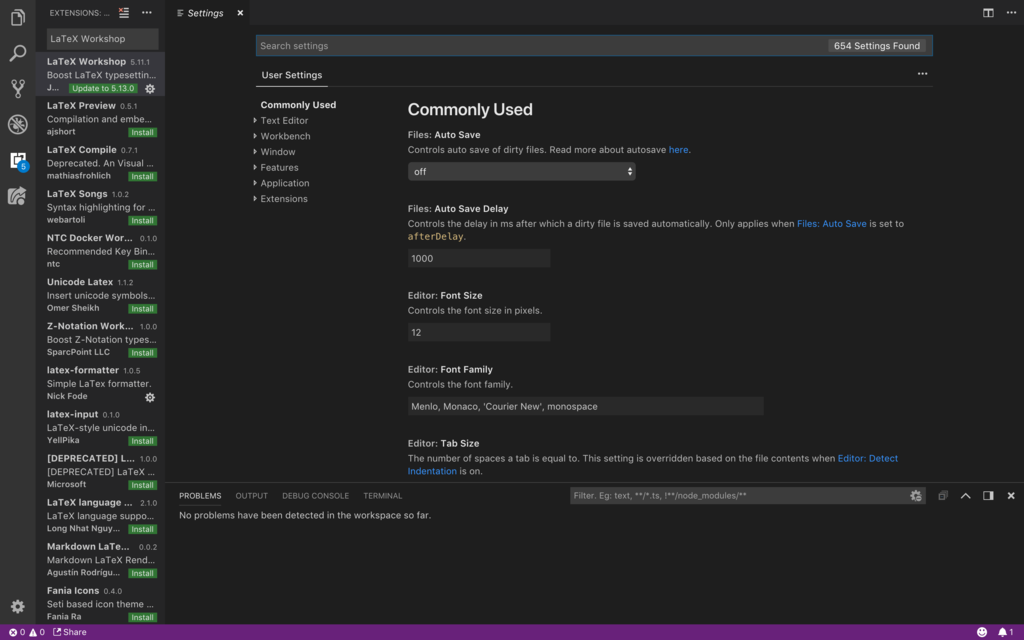Click Share in the status bar
Viewport: 1024px width, 640px height.
(70, 632)
